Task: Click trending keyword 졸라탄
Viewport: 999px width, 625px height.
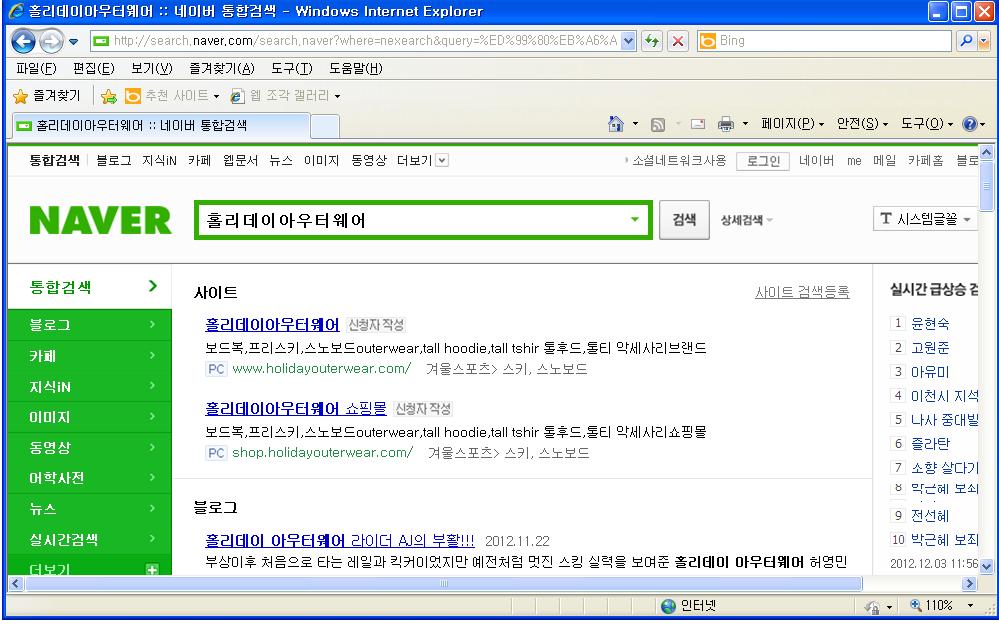Action: point(930,443)
